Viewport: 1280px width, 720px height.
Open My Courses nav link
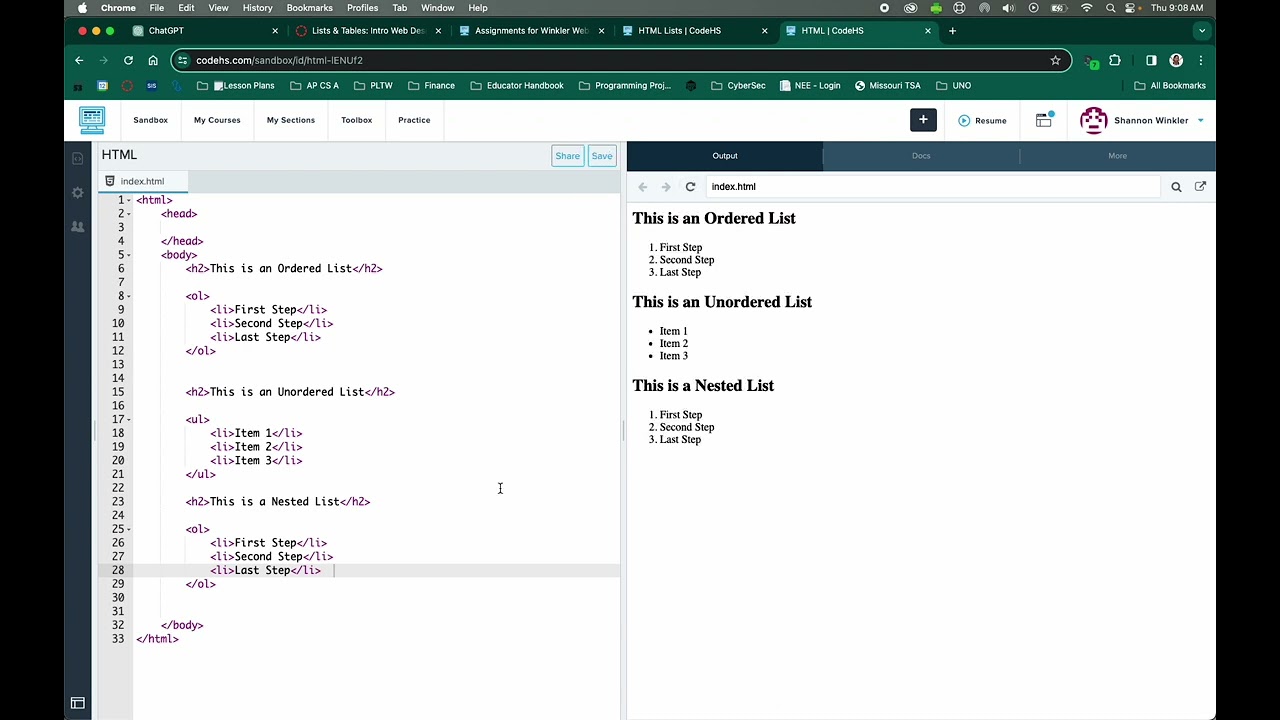pos(217,120)
